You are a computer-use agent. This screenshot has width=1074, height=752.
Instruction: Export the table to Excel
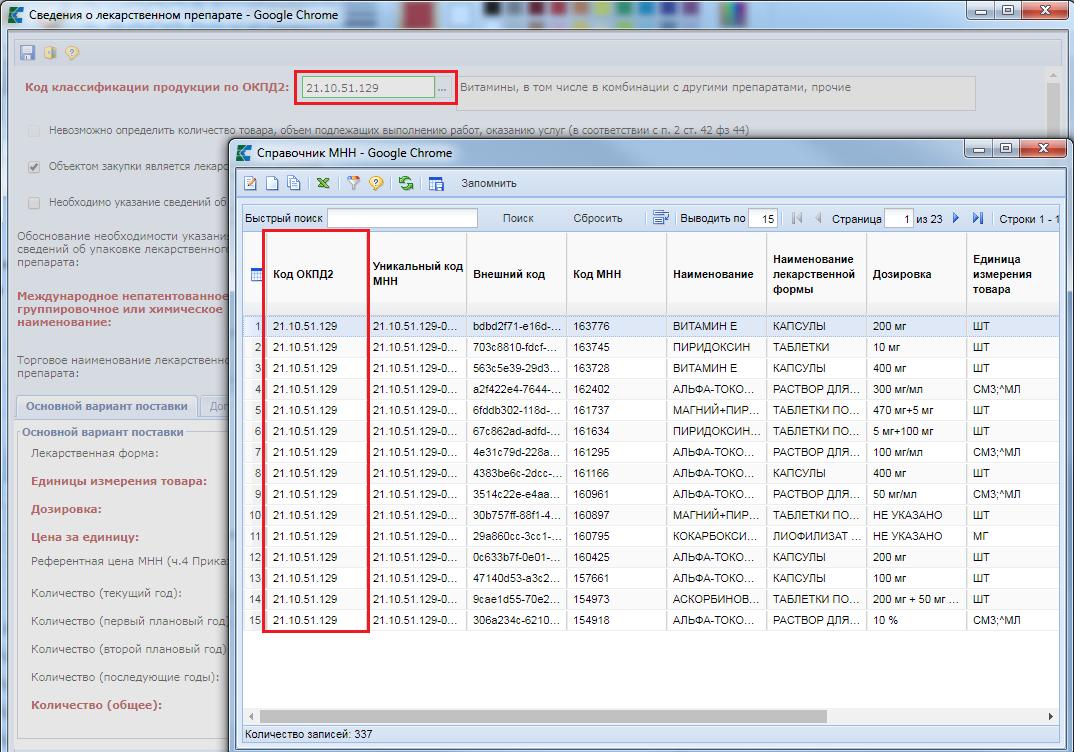[323, 183]
